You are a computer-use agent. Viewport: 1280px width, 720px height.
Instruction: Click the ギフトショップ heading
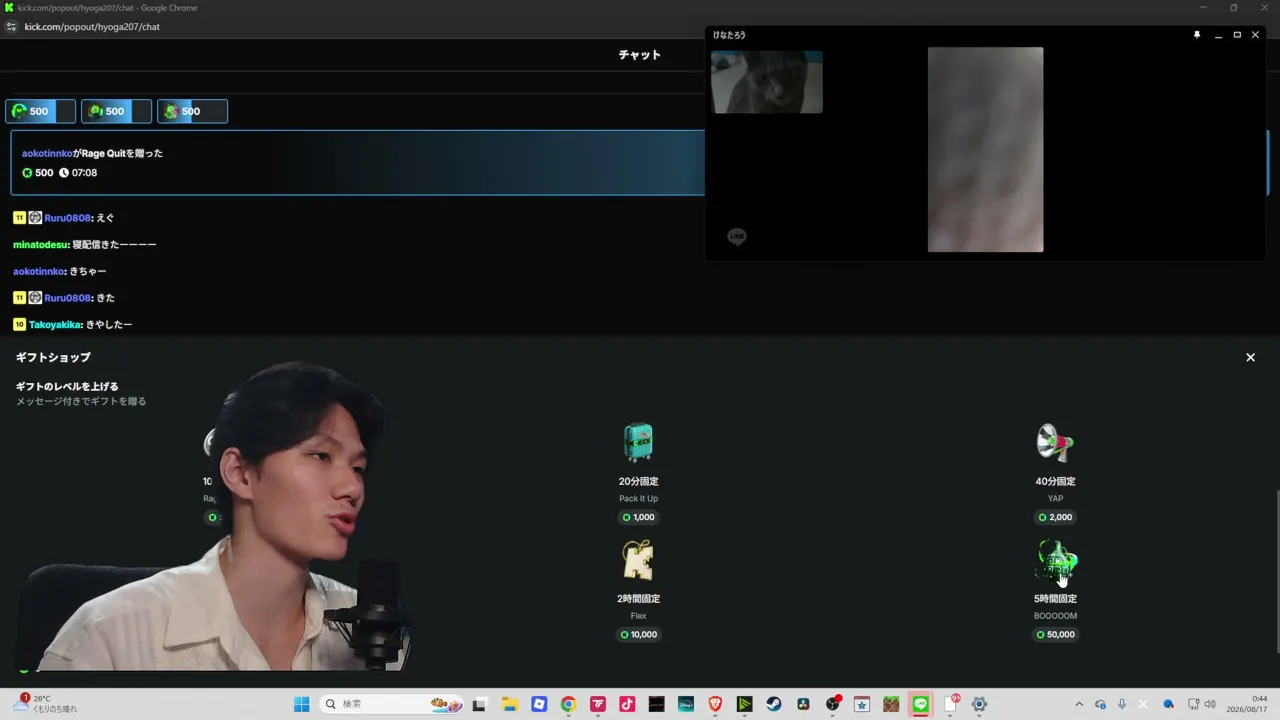coord(53,357)
